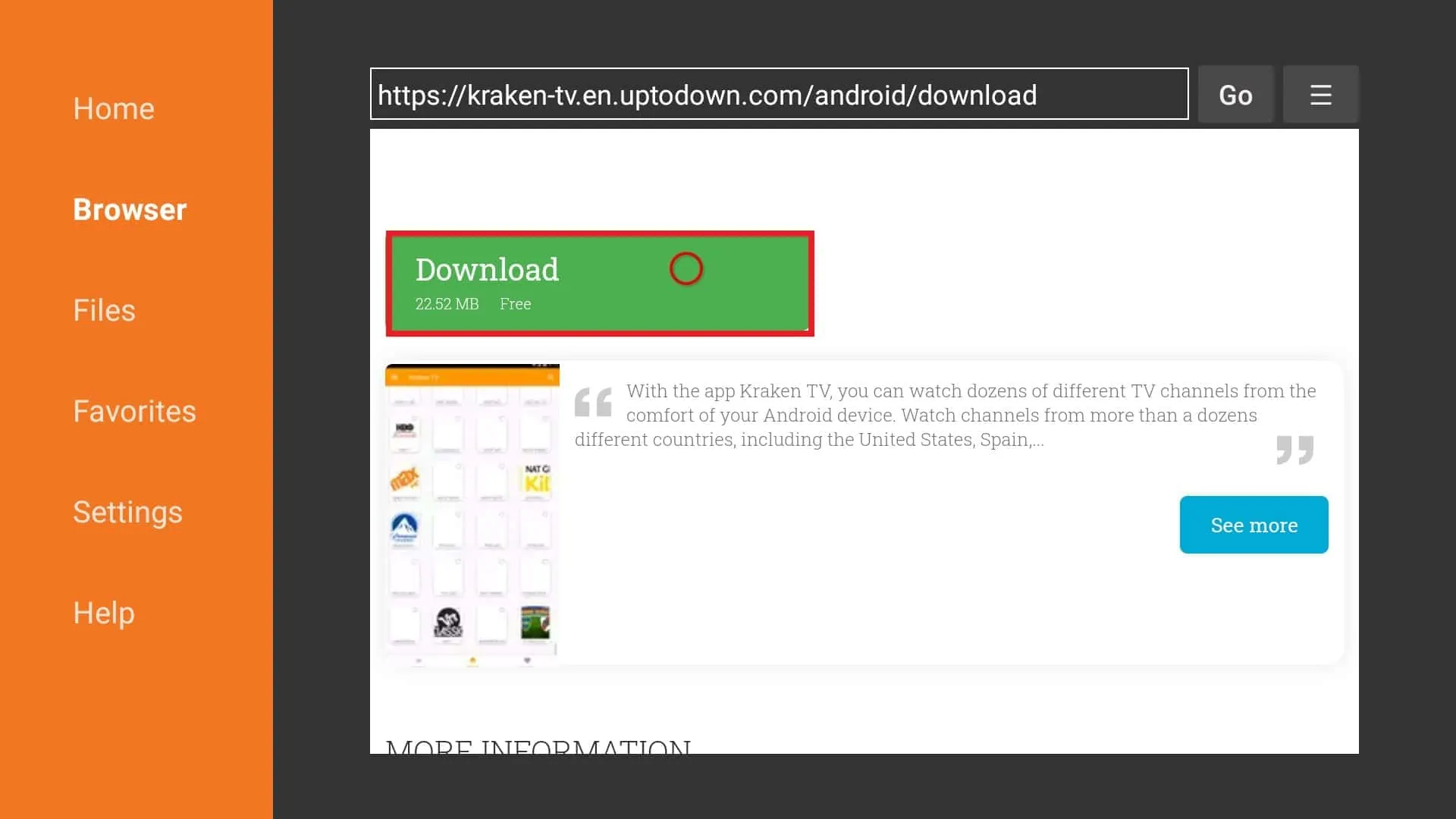Screen dimensions: 1456x819
Task: Go to Favorites in sidebar
Action: [x=134, y=411]
